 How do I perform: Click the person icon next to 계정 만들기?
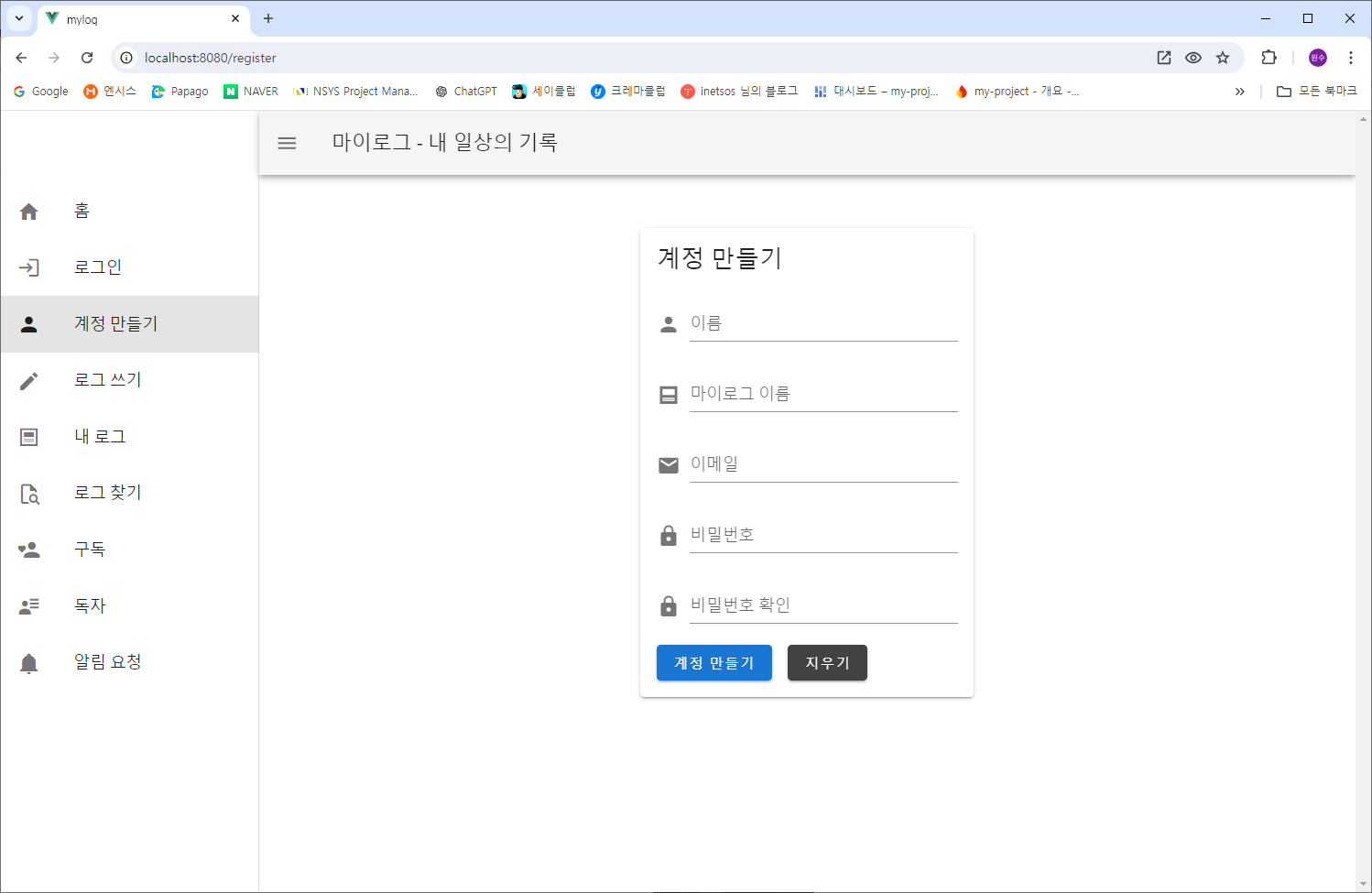tap(28, 323)
